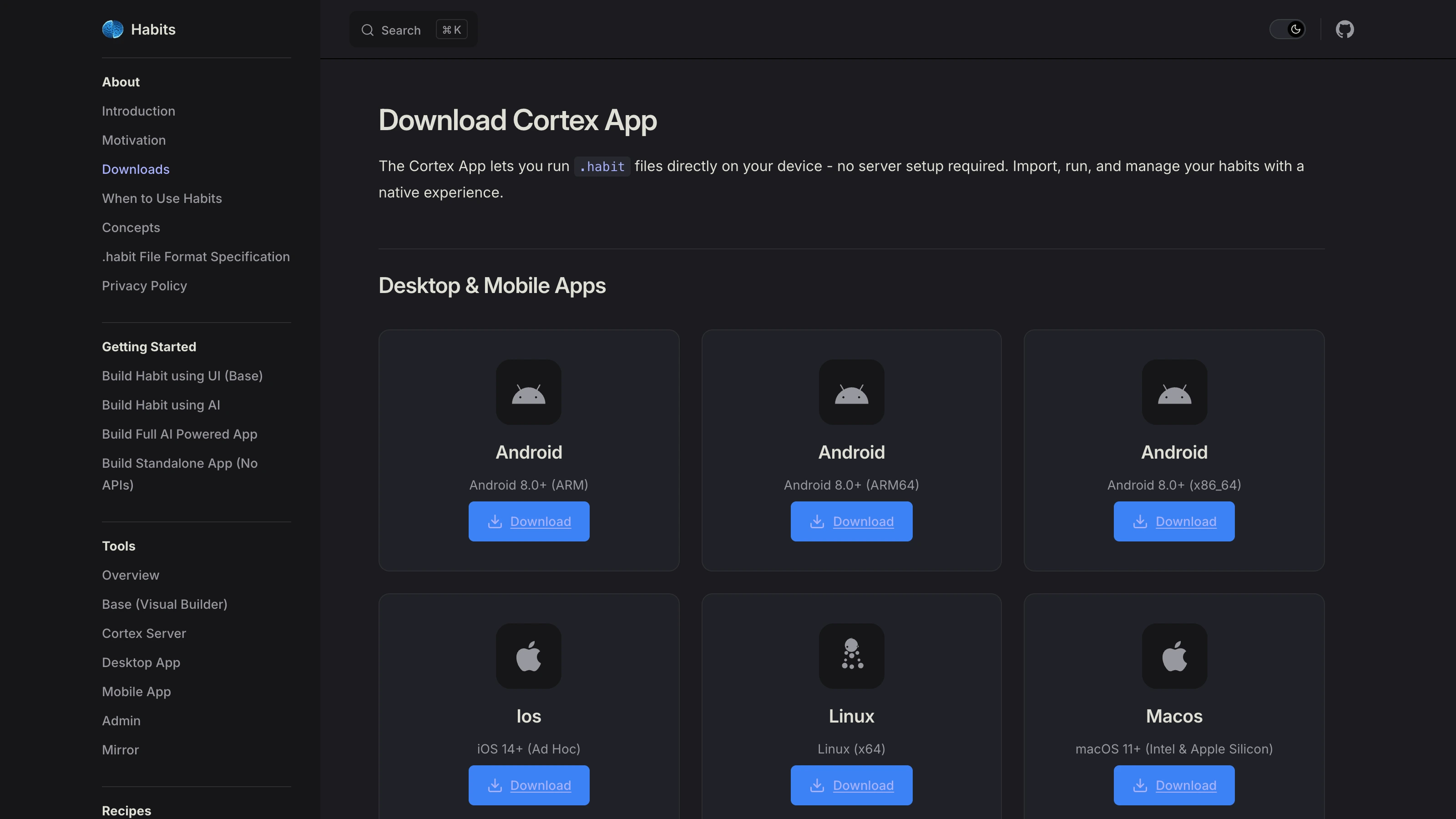This screenshot has width=1456, height=819.
Task: Click the download arrow icon in x86_64 button
Action: [x=1140, y=521]
